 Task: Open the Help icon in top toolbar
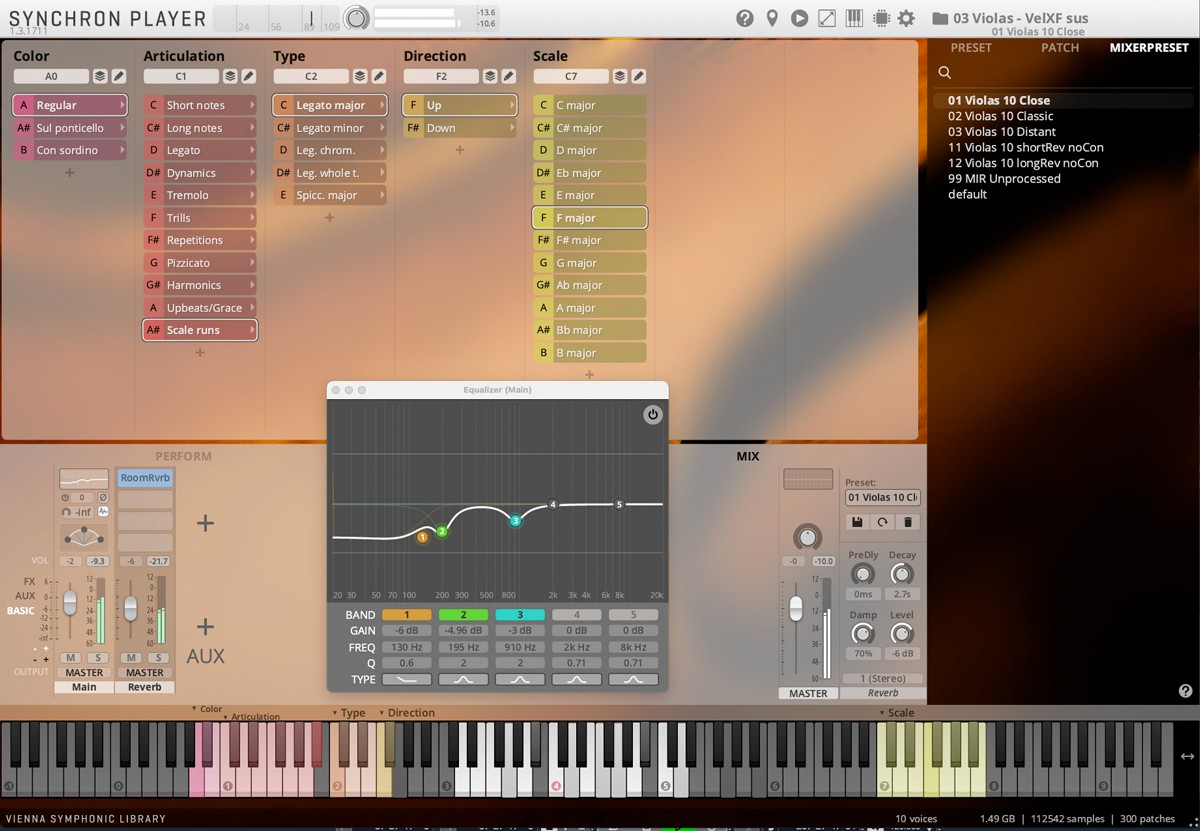(x=745, y=17)
